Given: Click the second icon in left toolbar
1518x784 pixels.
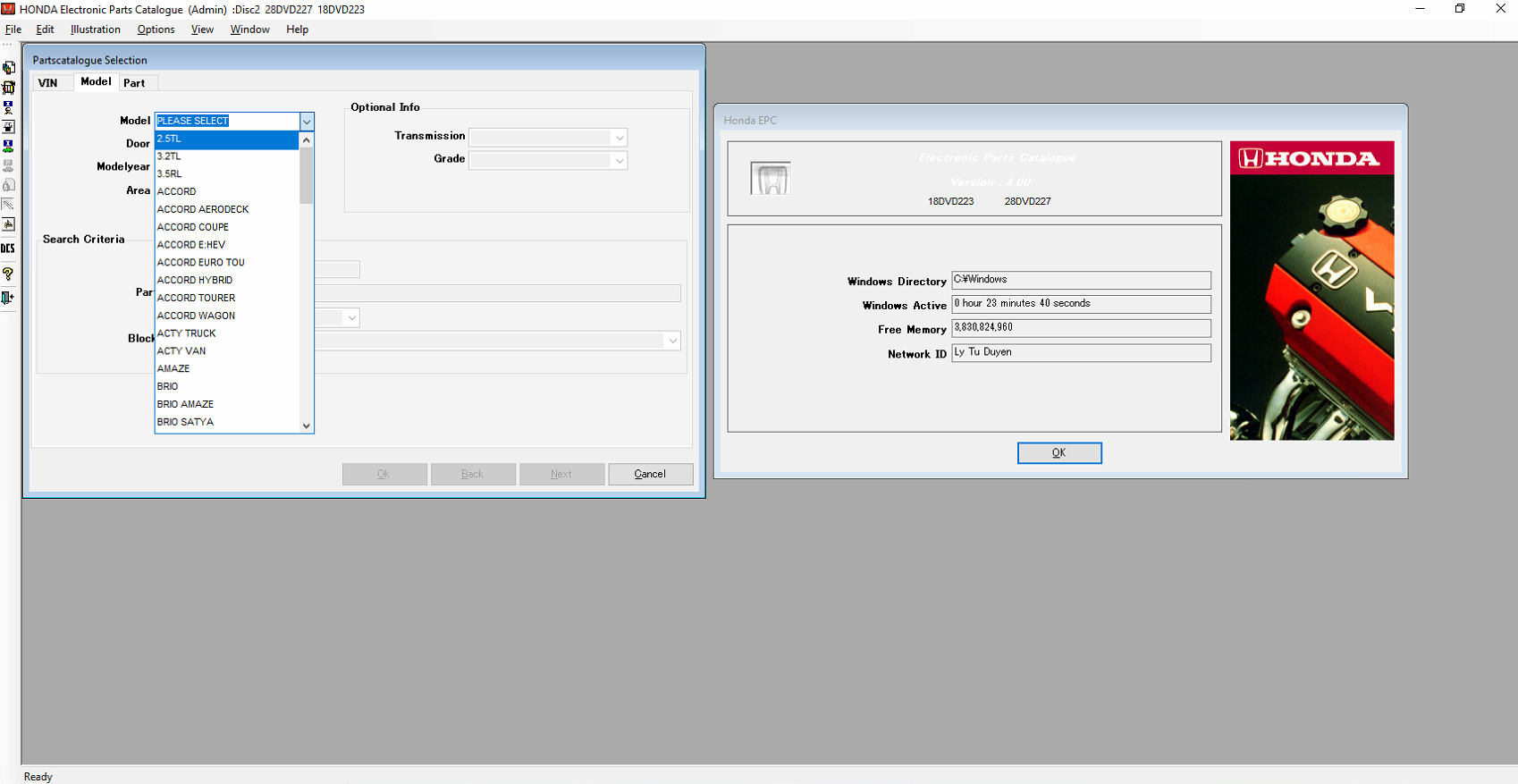Looking at the screenshot, I should pyautogui.click(x=8, y=88).
